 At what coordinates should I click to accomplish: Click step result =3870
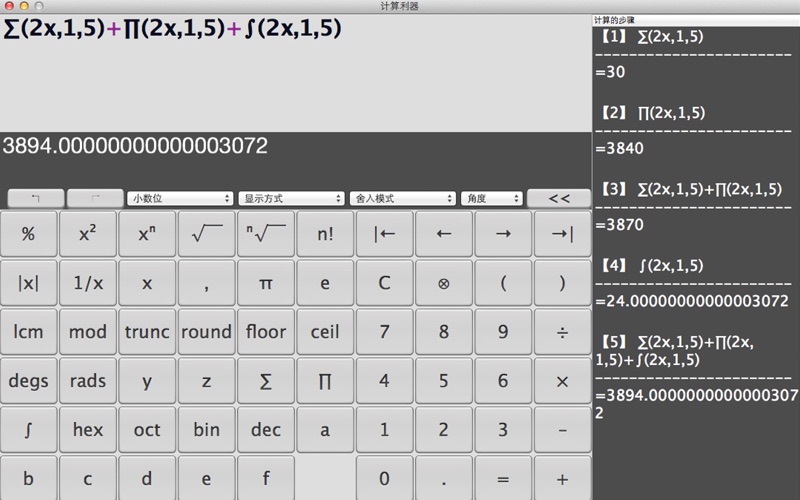coord(619,225)
